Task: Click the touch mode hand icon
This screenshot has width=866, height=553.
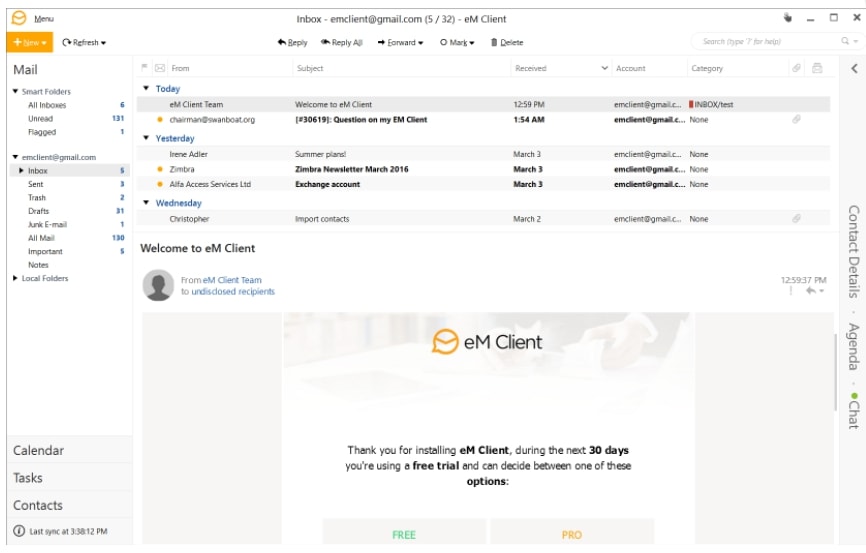Action: pos(788,18)
